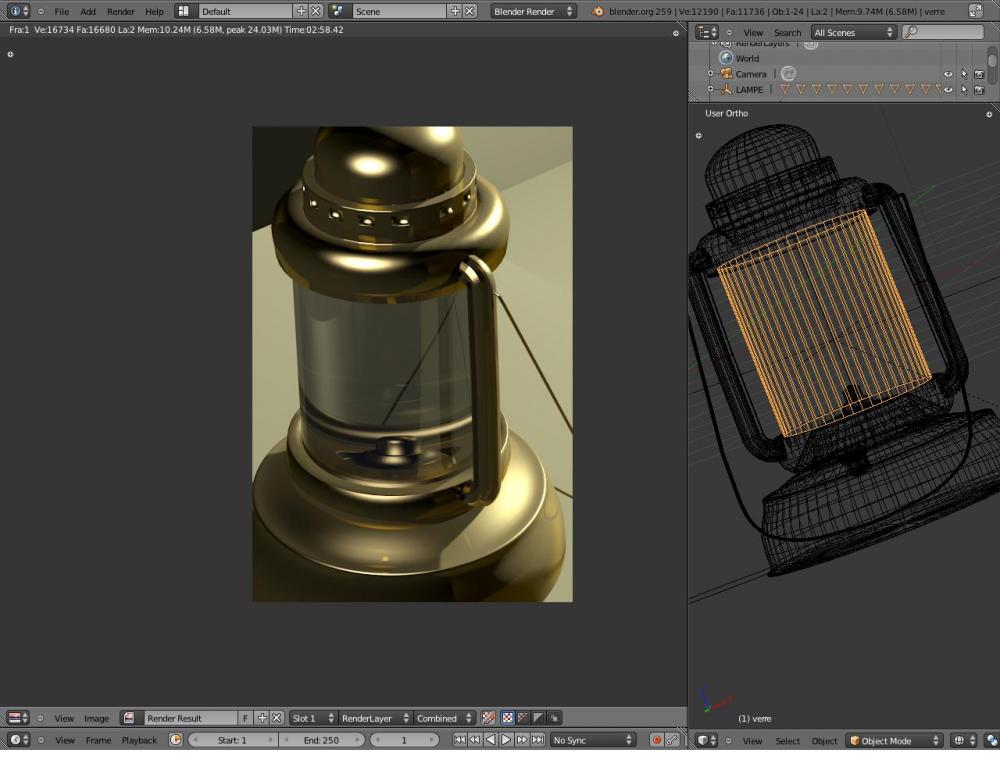1000x781 pixels.
Task: Jump to the timeline's first frame
Action: click(459, 740)
